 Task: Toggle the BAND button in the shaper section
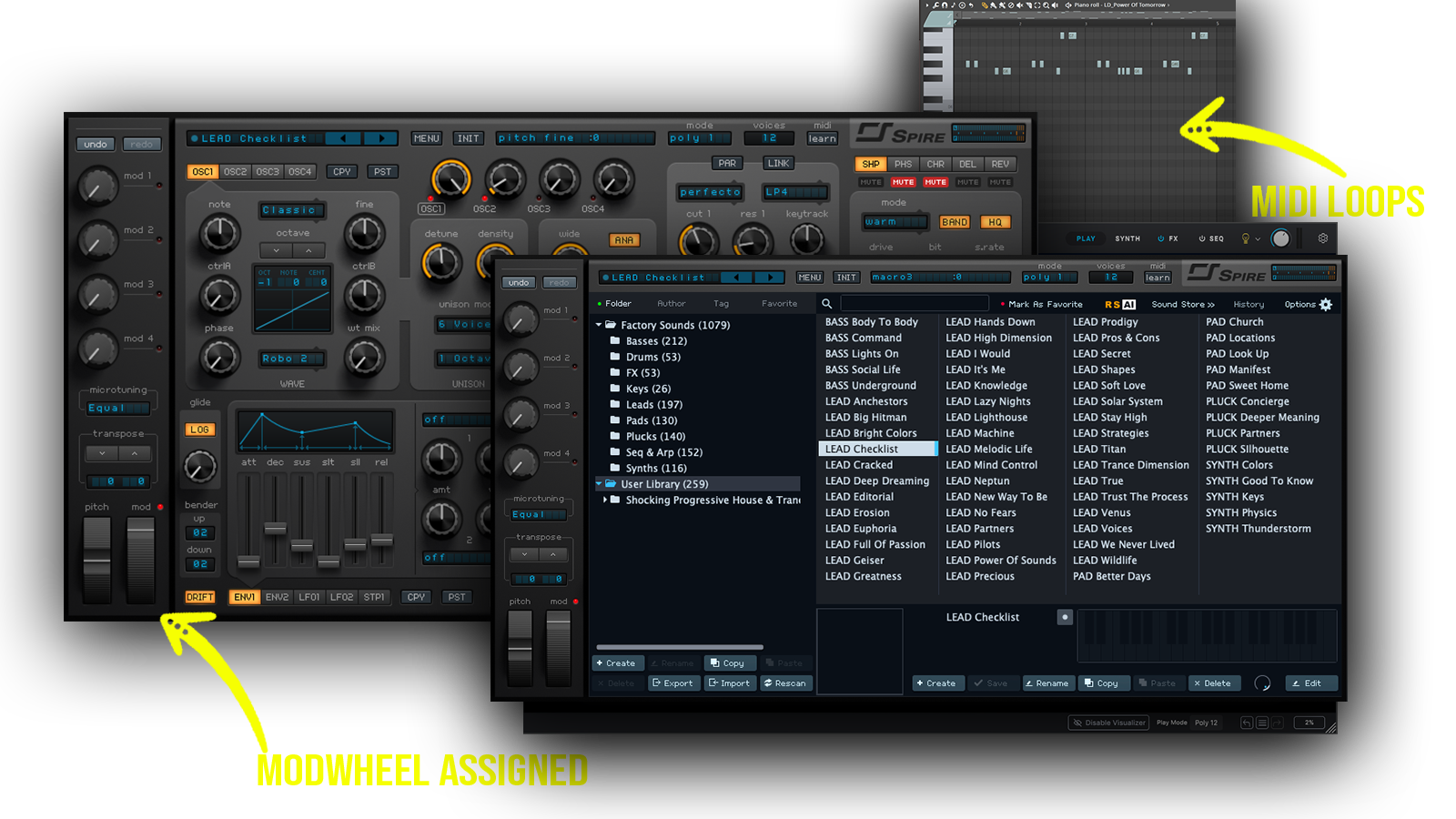955,222
